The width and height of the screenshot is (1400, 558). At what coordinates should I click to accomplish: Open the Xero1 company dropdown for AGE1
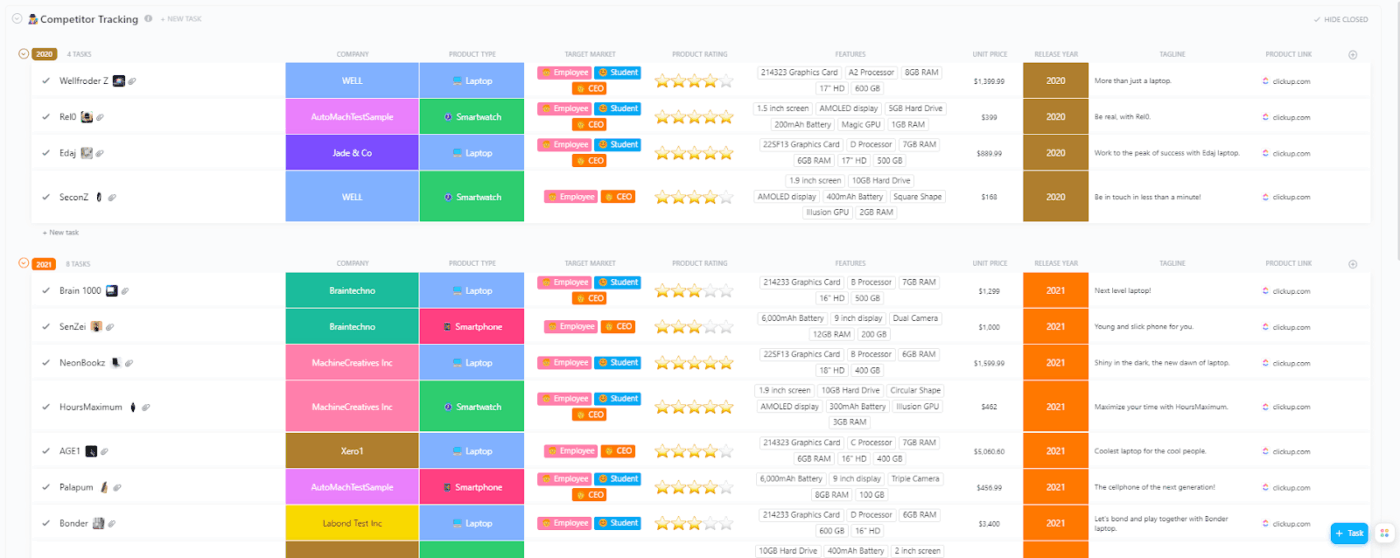pyautogui.click(x=352, y=451)
